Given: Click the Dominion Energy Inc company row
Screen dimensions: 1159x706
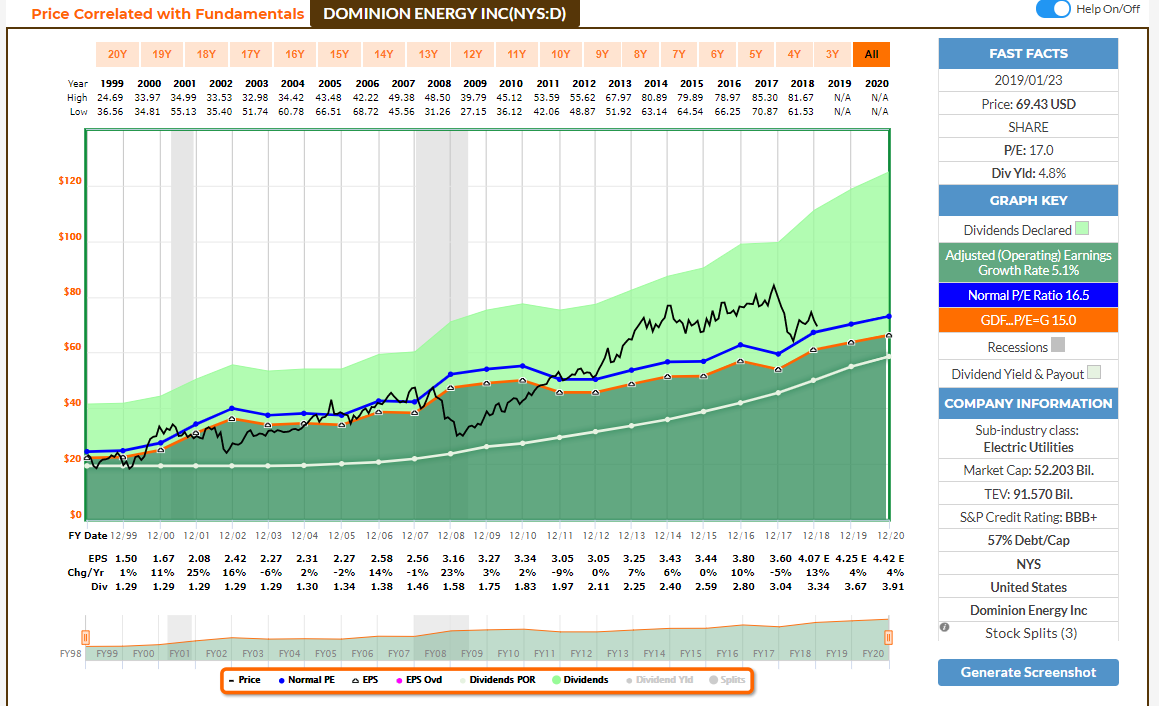Looking at the screenshot, I should click(x=1028, y=610).
